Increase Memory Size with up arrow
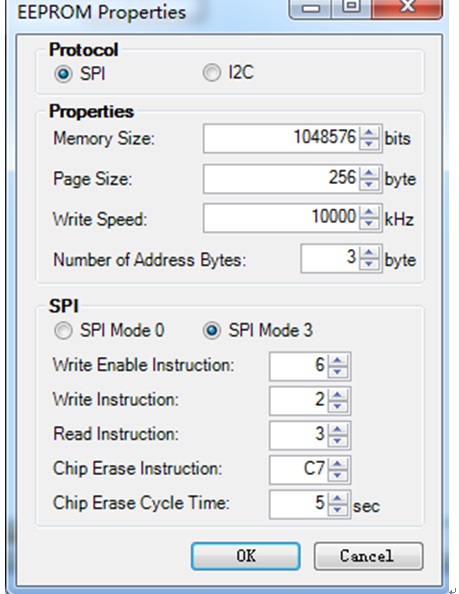The height and width of the screenshot is (594, 459). point(369,132)
